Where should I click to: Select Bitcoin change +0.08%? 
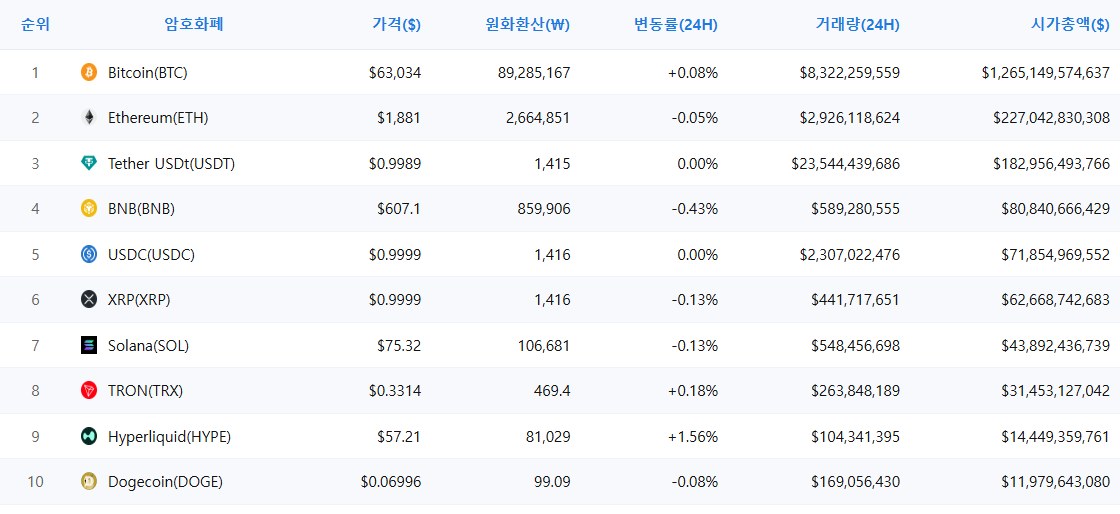[x=693, y=73]
